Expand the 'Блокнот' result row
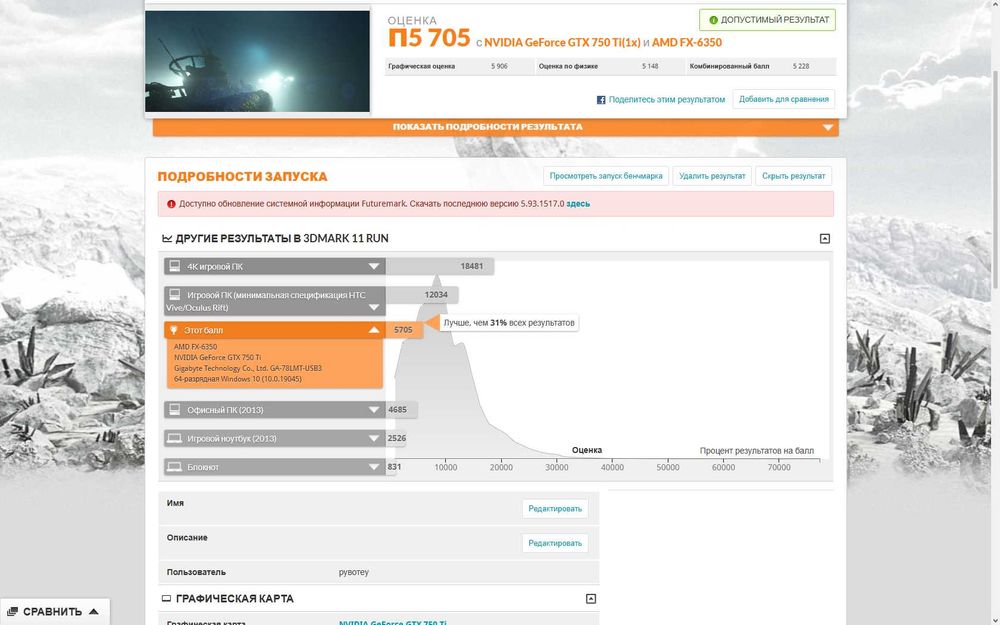The width and height of the screenshot is (1000, 625). pyautogui.click(x=374, y=467)
